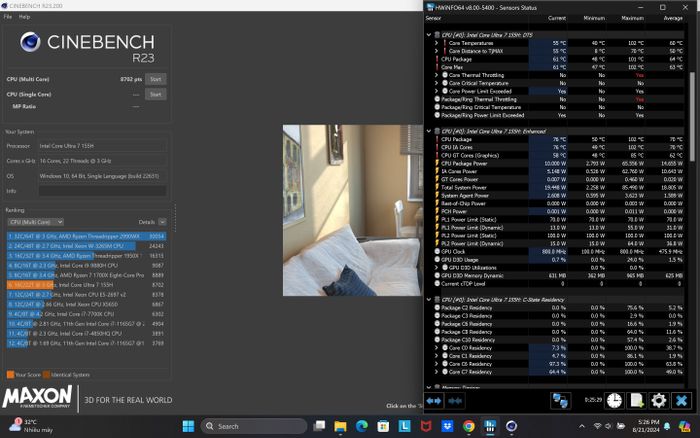Screen dimensions: 700x438
Task: Select the highlighted Intel Core Ultra 7 155H ranking row
Action: click(x=87, y=285)
